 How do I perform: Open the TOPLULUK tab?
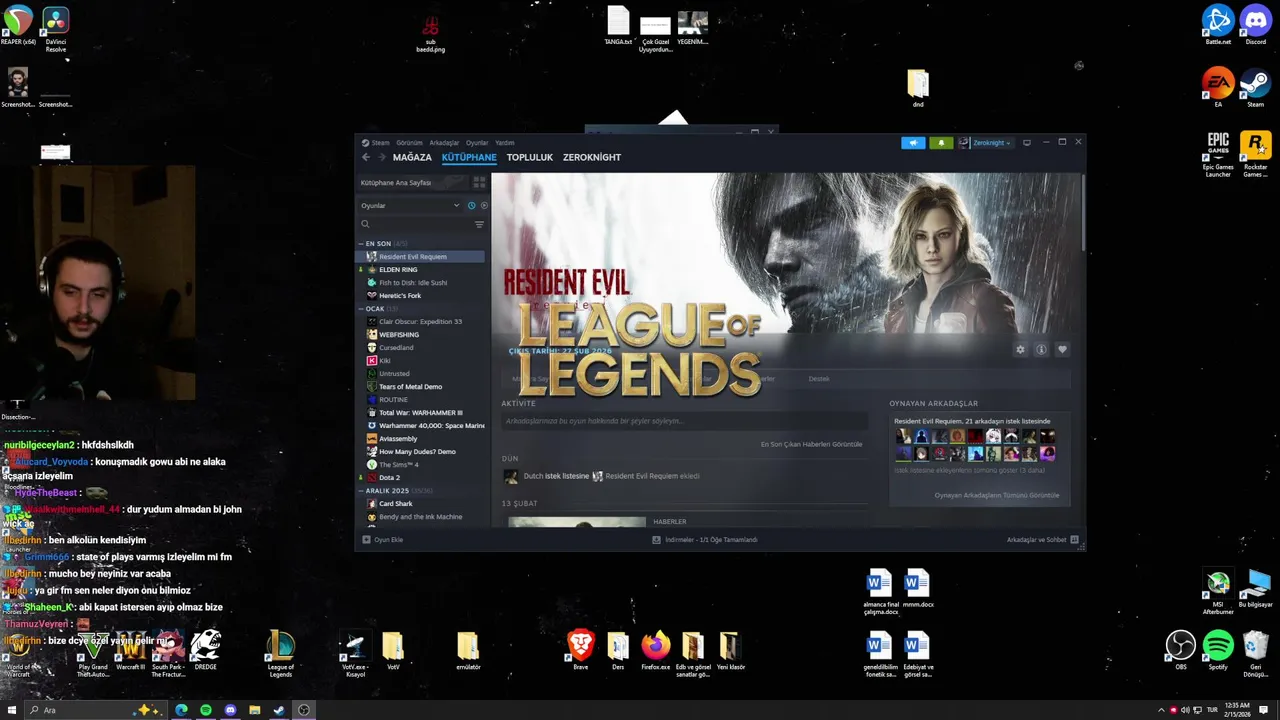click(x=529, y=157)
